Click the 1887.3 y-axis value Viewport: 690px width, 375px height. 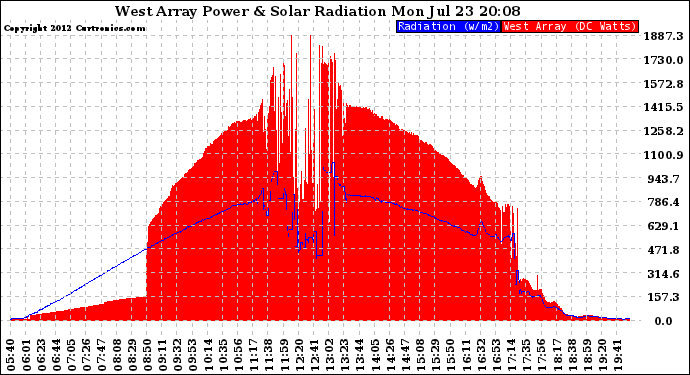(x=663, y=36)
